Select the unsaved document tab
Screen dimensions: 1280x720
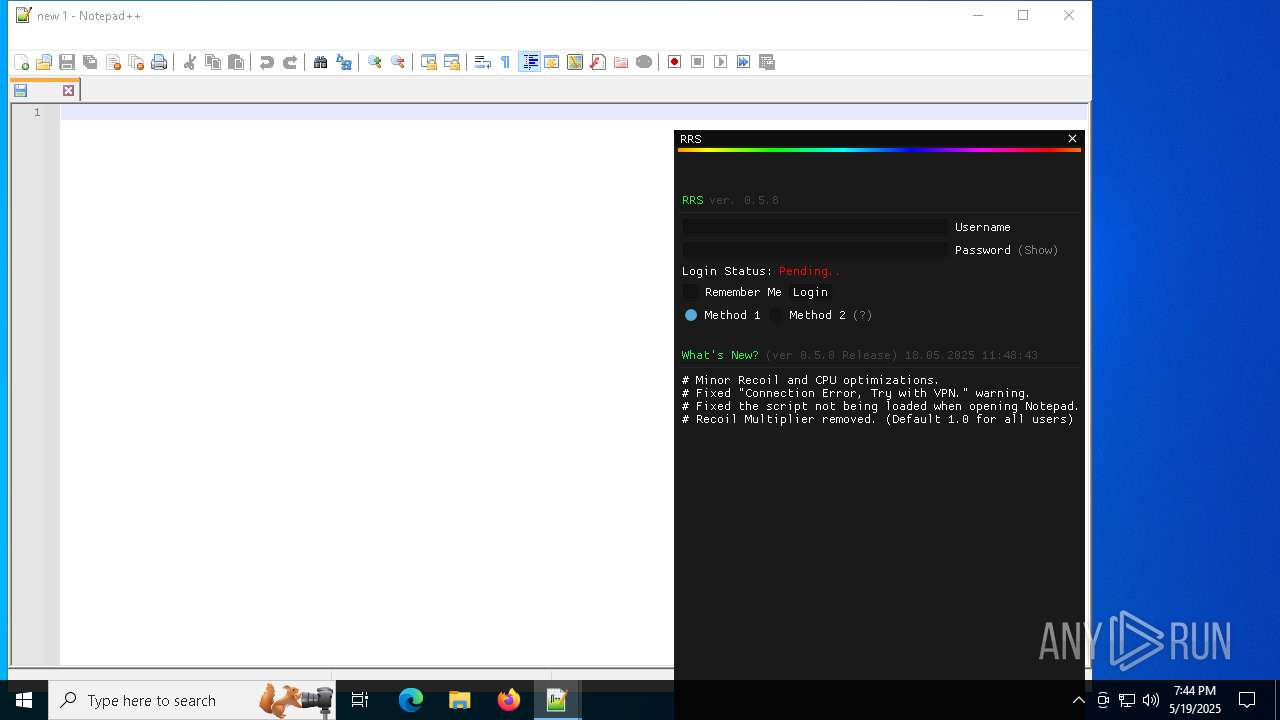click(45, 91)
